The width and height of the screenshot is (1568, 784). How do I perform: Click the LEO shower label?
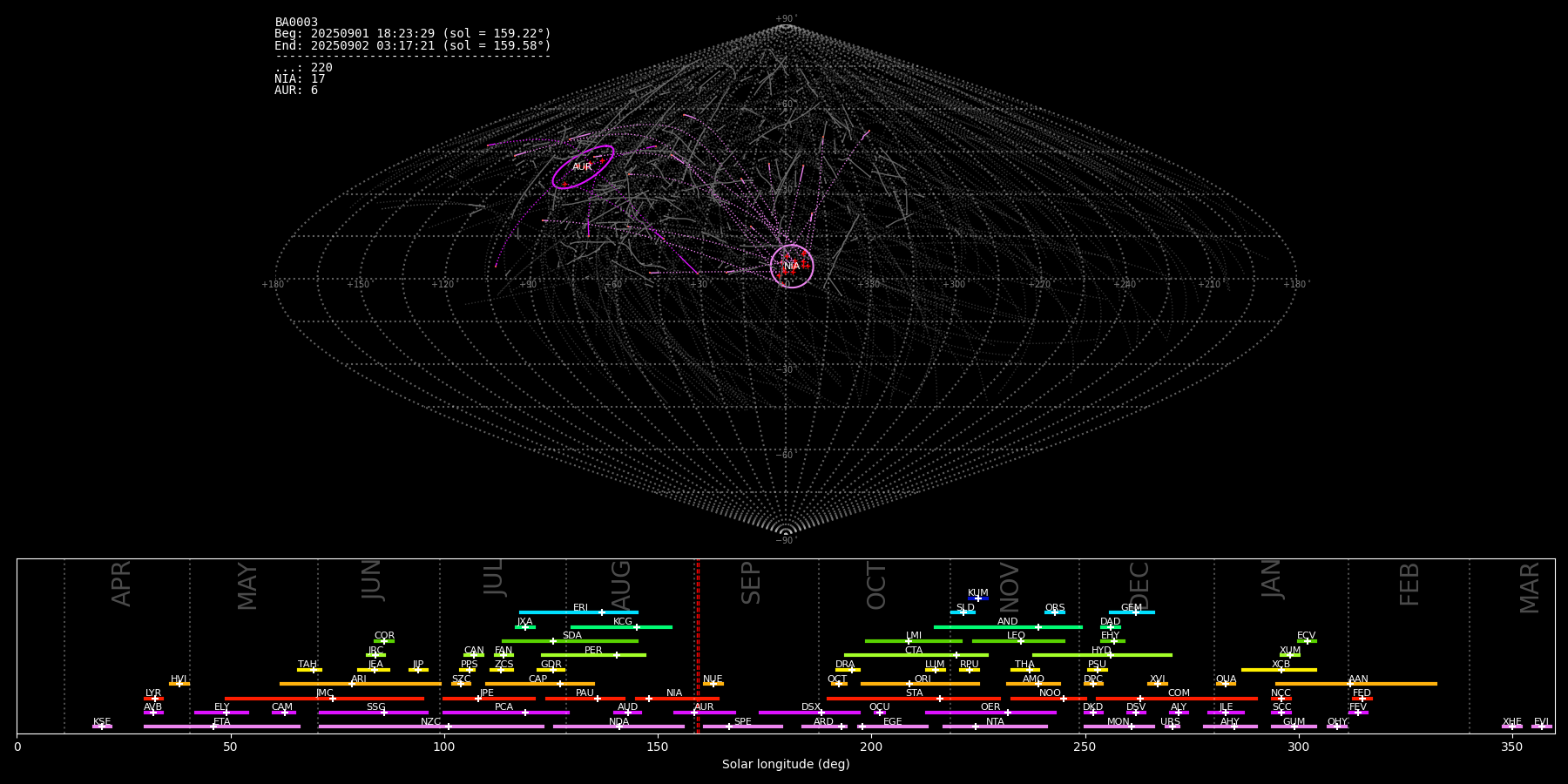pos(1017,636)
